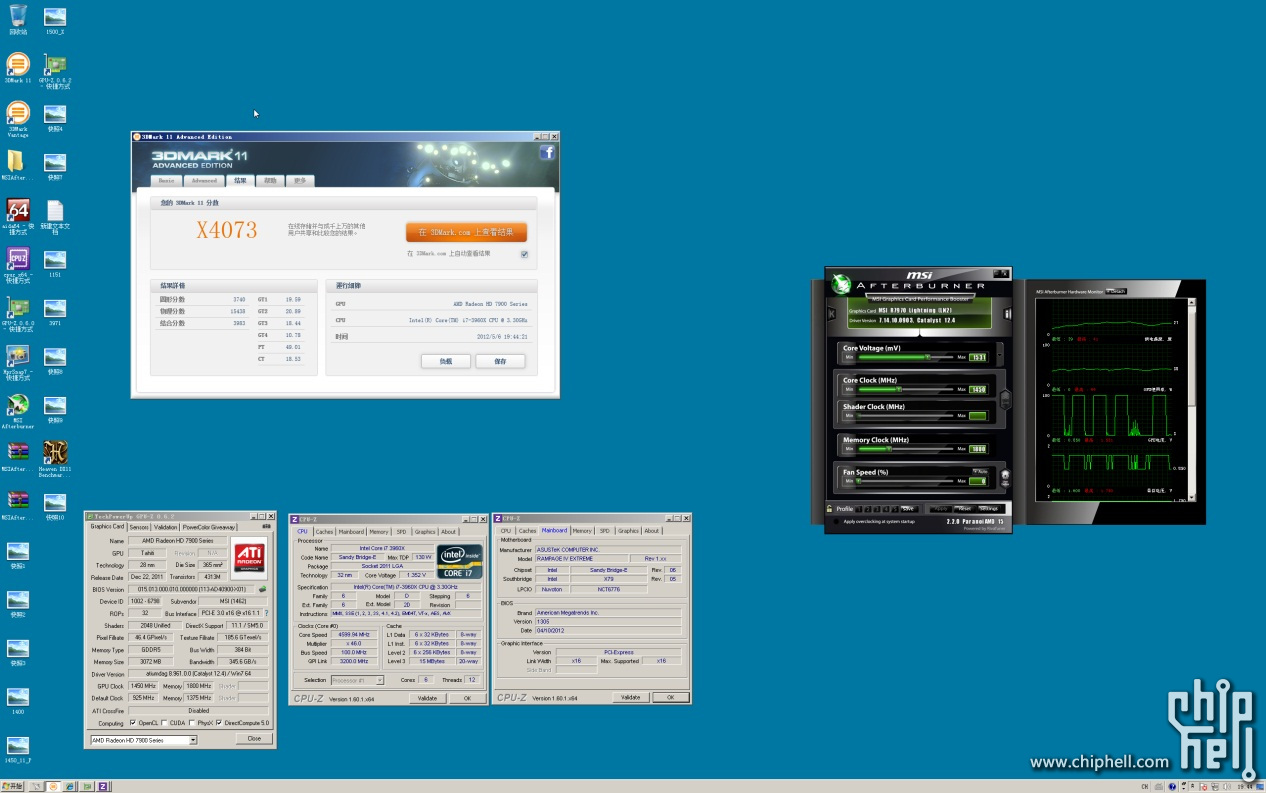
Task: Launch the HprSnap7 desktop shortcut
Action: (x=17, y=362)
